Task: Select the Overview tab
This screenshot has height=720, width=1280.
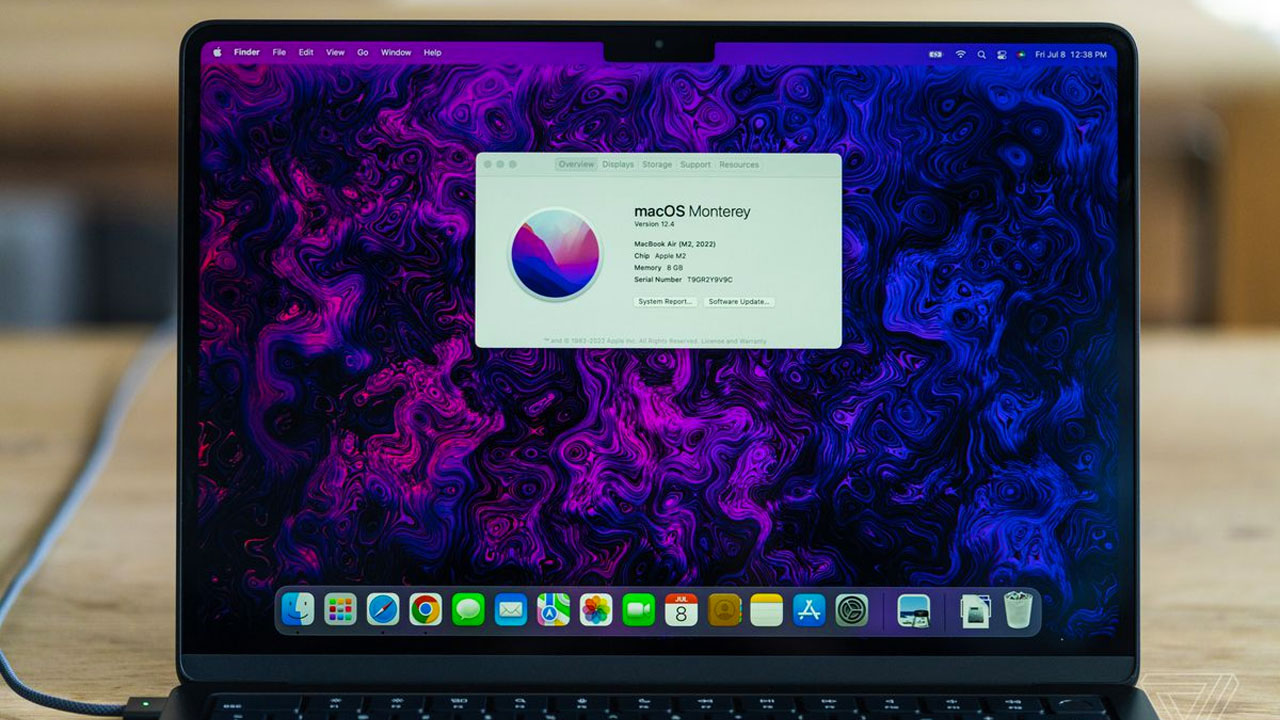Action: click(576, 164)
